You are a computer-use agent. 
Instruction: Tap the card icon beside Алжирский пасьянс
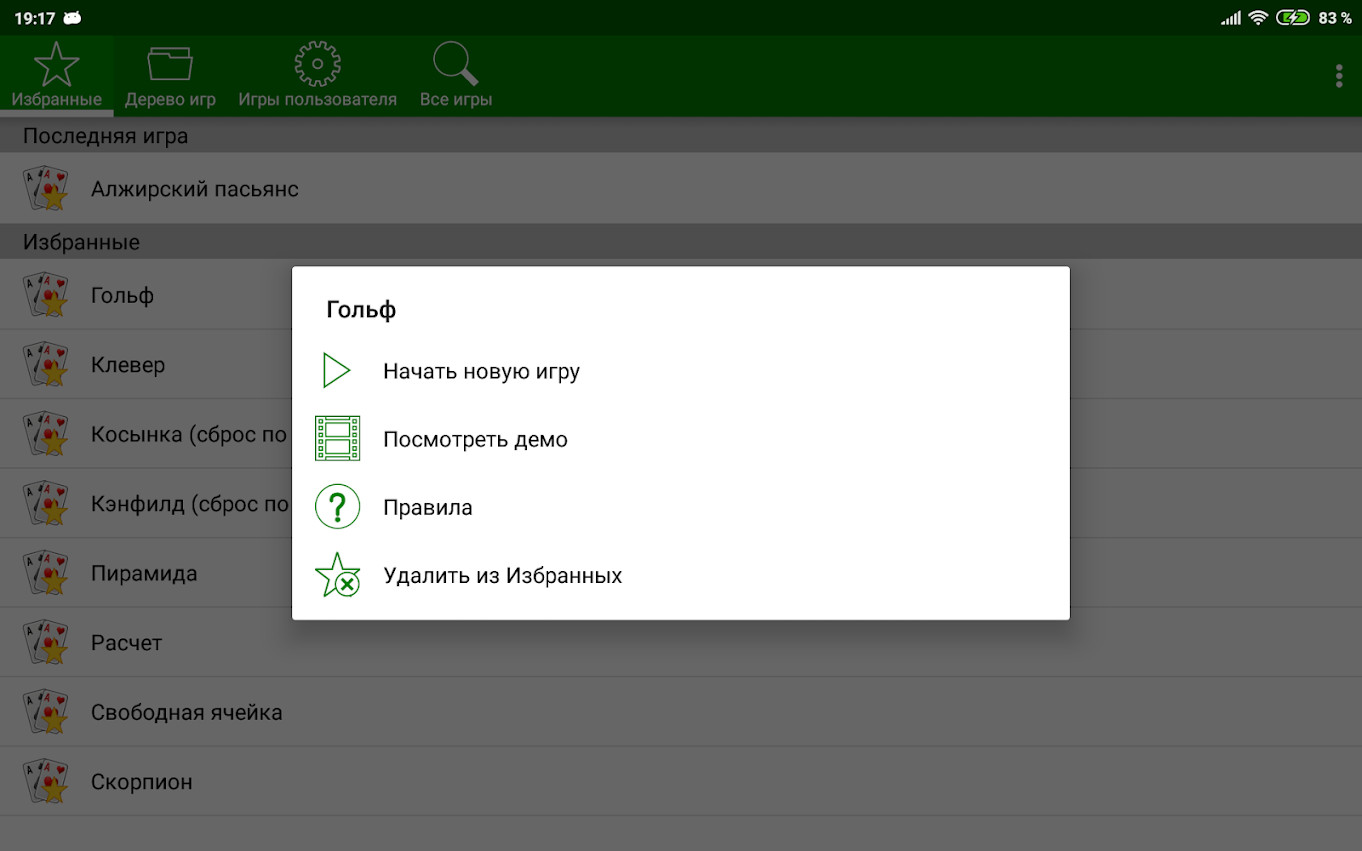click(46, 188)
